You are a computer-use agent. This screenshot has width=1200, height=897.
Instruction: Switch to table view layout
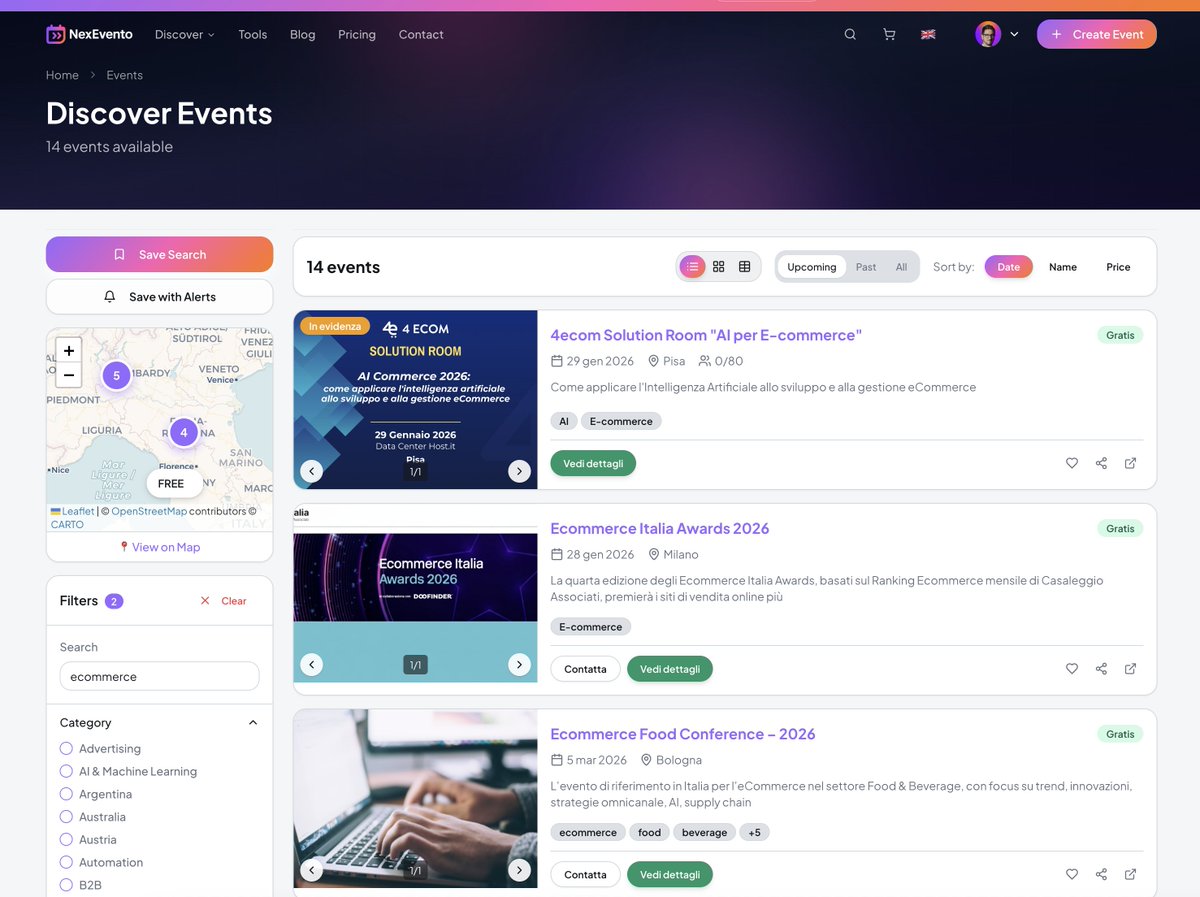[744, 267]
